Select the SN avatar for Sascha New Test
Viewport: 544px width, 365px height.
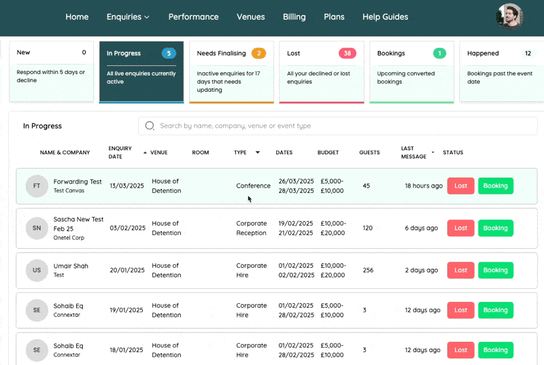(x=37, y=228)
